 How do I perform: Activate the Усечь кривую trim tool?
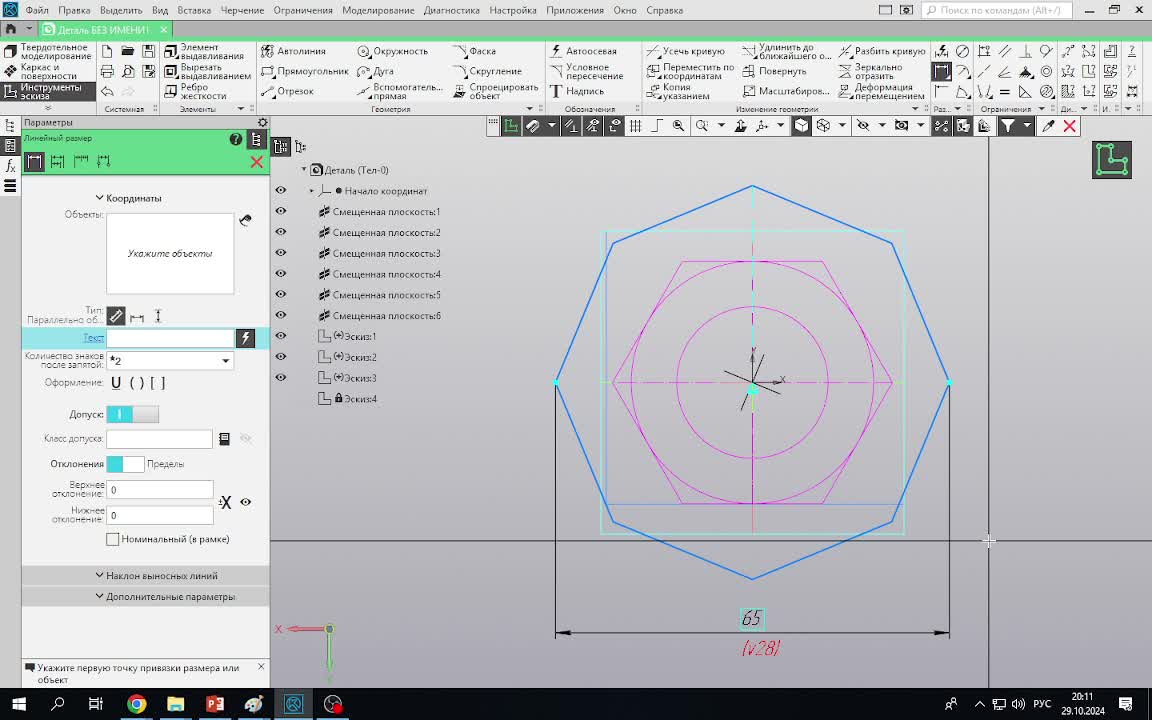point(685,51)
